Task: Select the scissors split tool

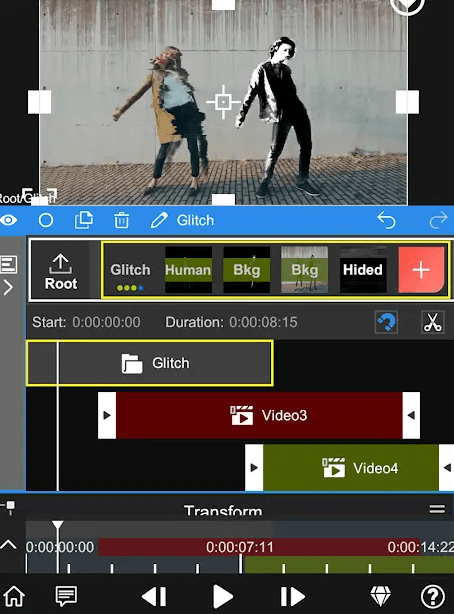Action: click(x=432, y=322)
